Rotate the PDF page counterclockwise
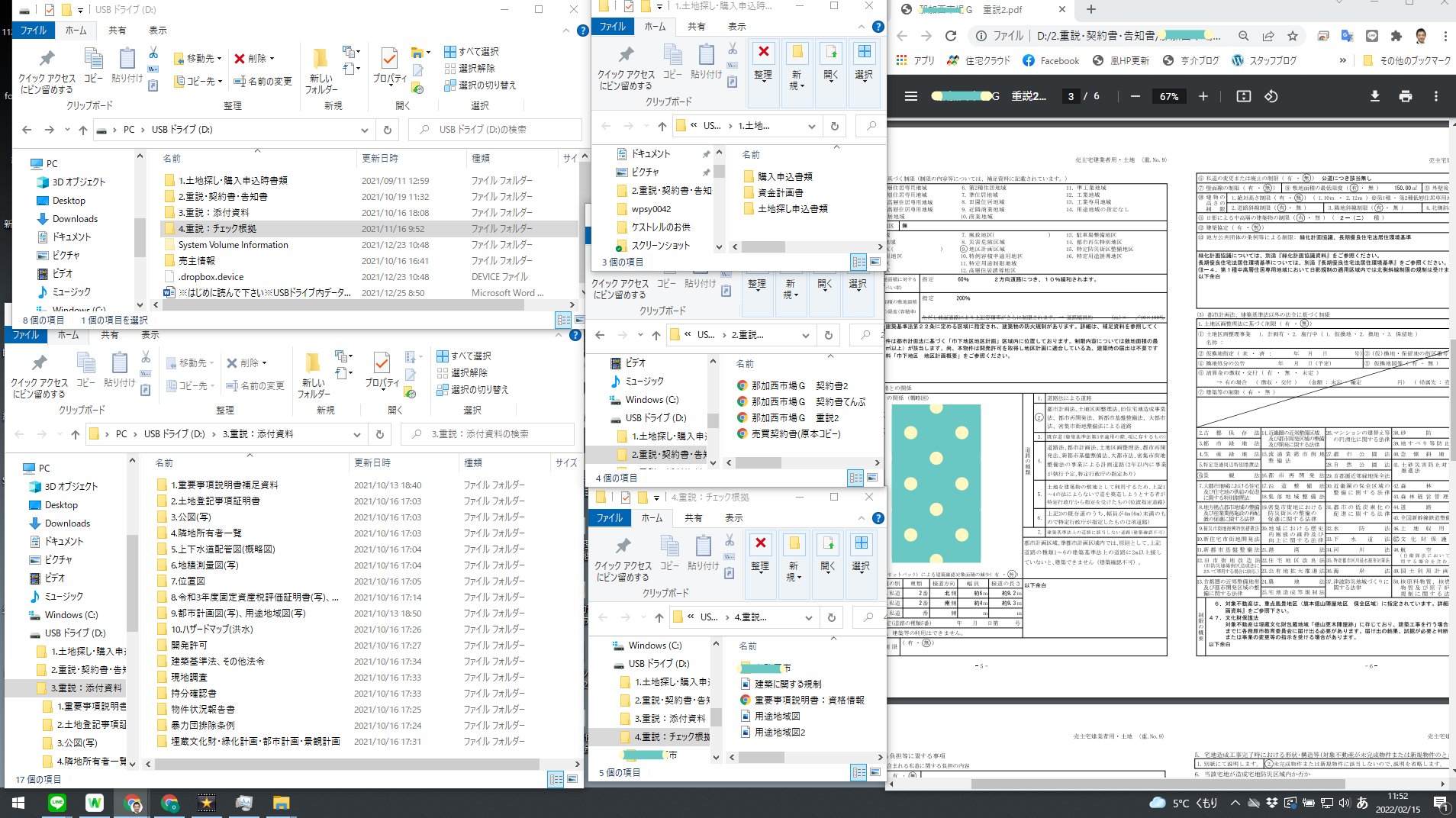This screenshot has height=818, width=1456. click(1271, 96)
